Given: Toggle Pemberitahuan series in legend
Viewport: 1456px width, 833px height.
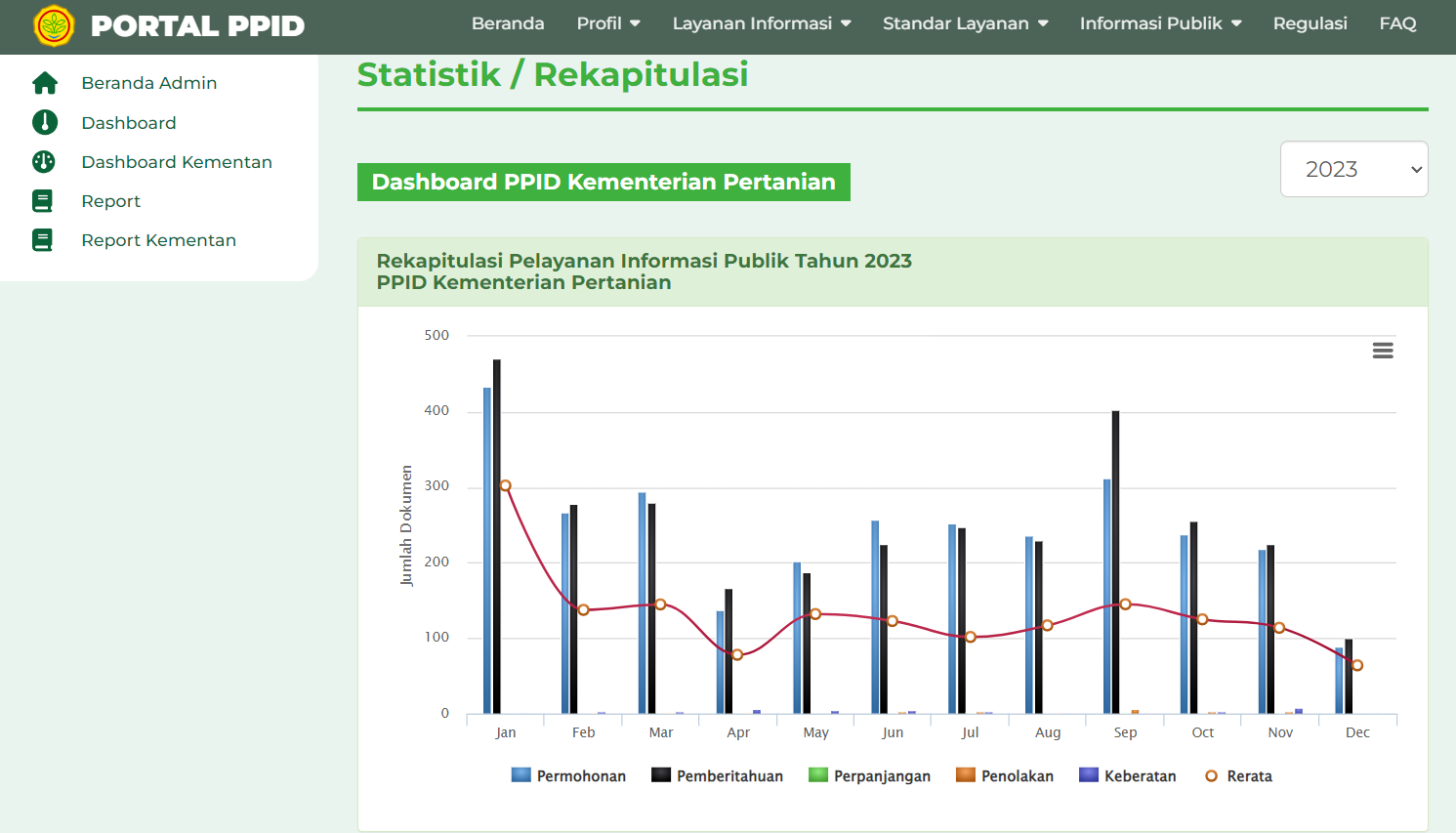Looking at the screenshot, I should (x=717, y=775).
